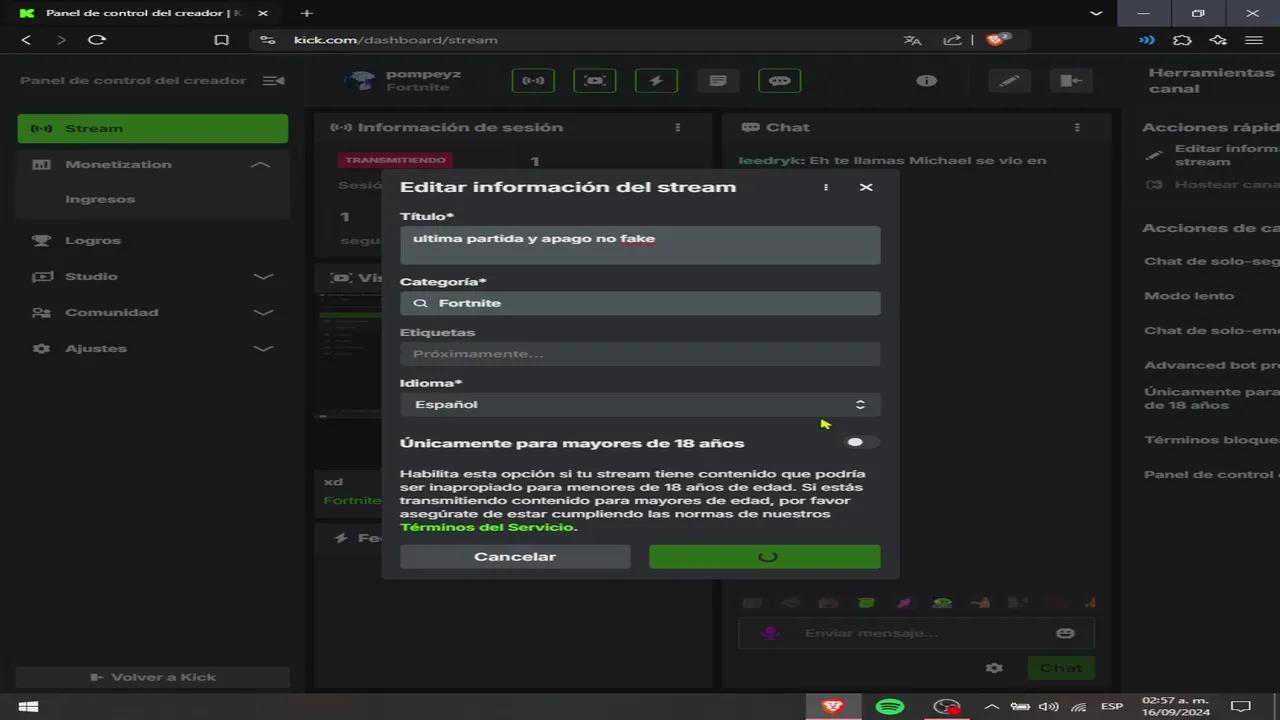This screenshot has height=720, width=1280.
Task: Focus the Enviar mensaje chat input
Action: point(916,633)
